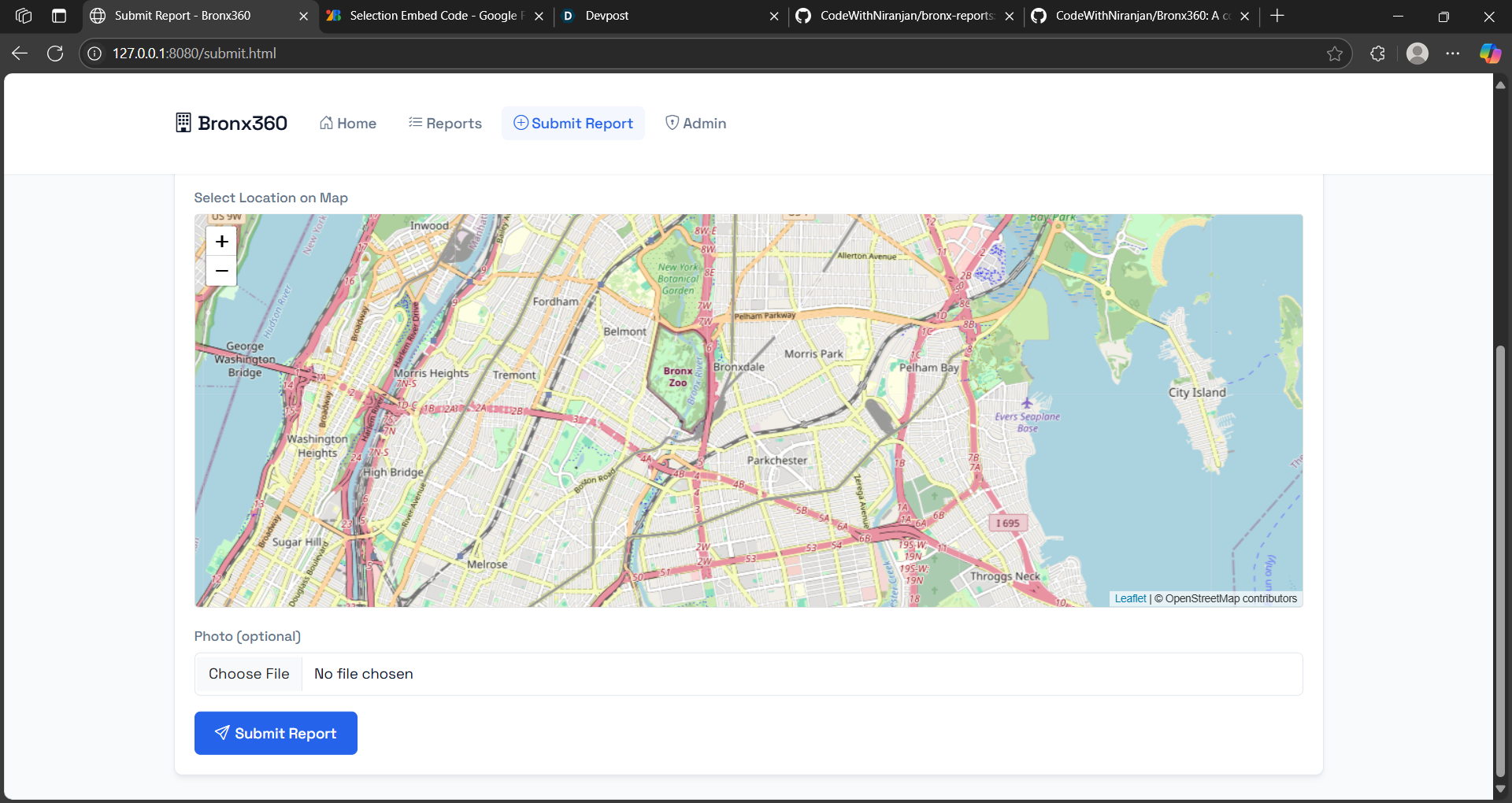Image resolution: width=1512 pixels, height=803 pixels.
Task: Click the George Washington Bridge label
Action: (x=245, y=359)
